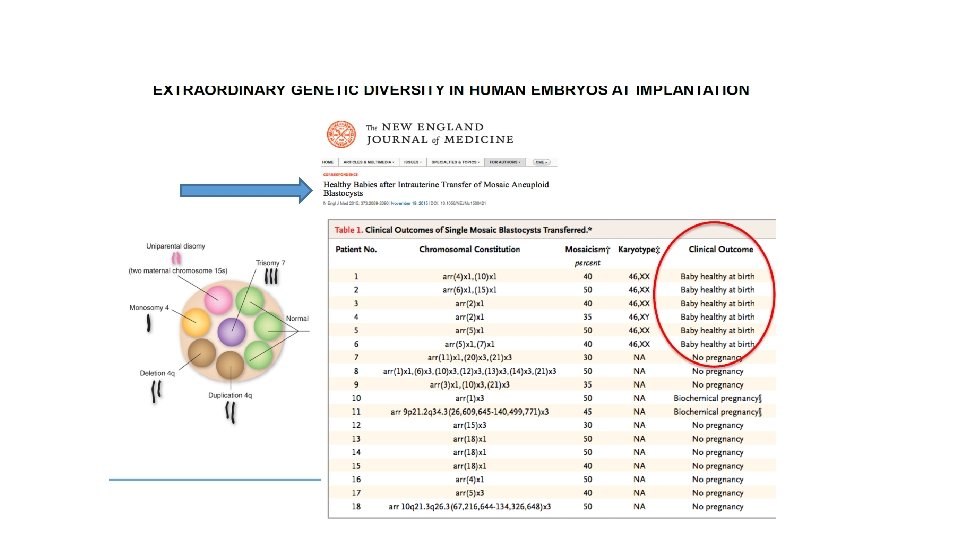The height and width of the screenshot is (540, 960).
Task: Click the pink cell in the embryo diagram
Action: [x=218, y=300]
